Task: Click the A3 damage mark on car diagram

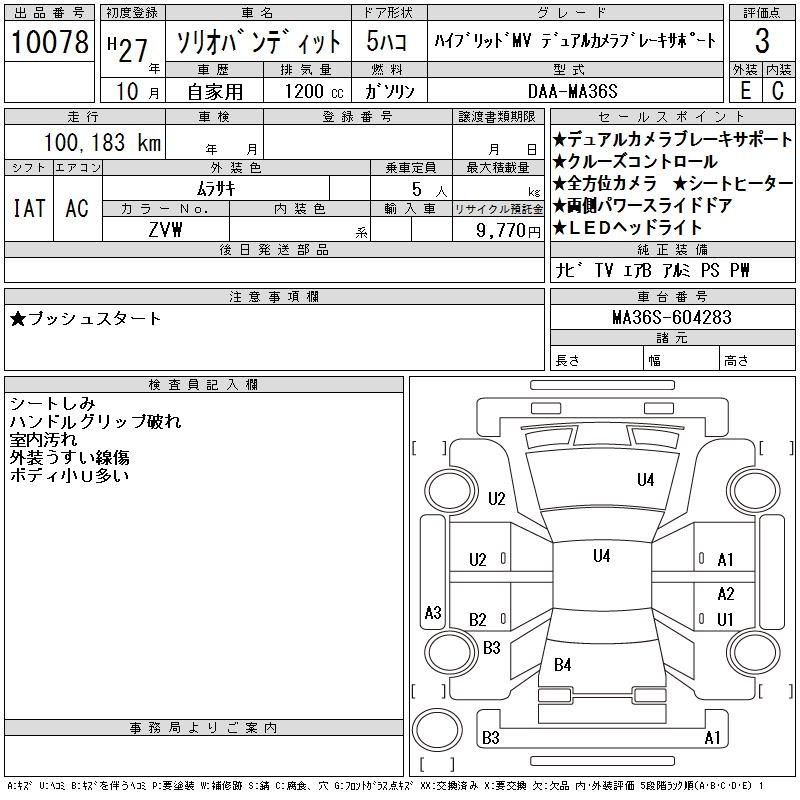Action: [x=433, y=612]
